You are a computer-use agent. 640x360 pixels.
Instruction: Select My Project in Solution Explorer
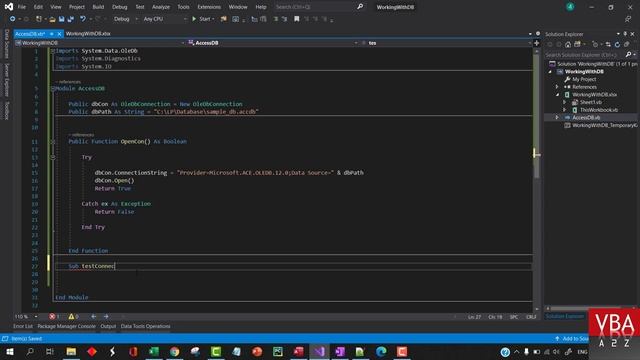[584, 79]
